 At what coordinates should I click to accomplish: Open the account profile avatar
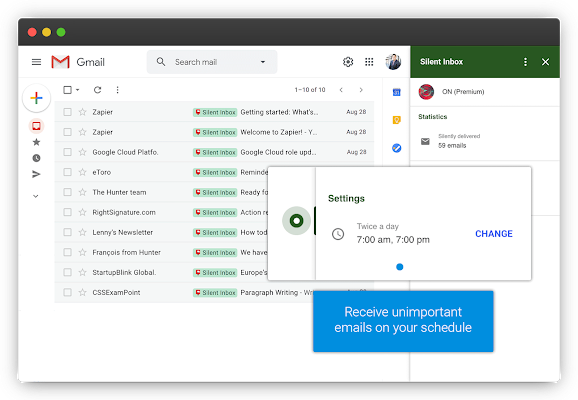tap(393, 62)
